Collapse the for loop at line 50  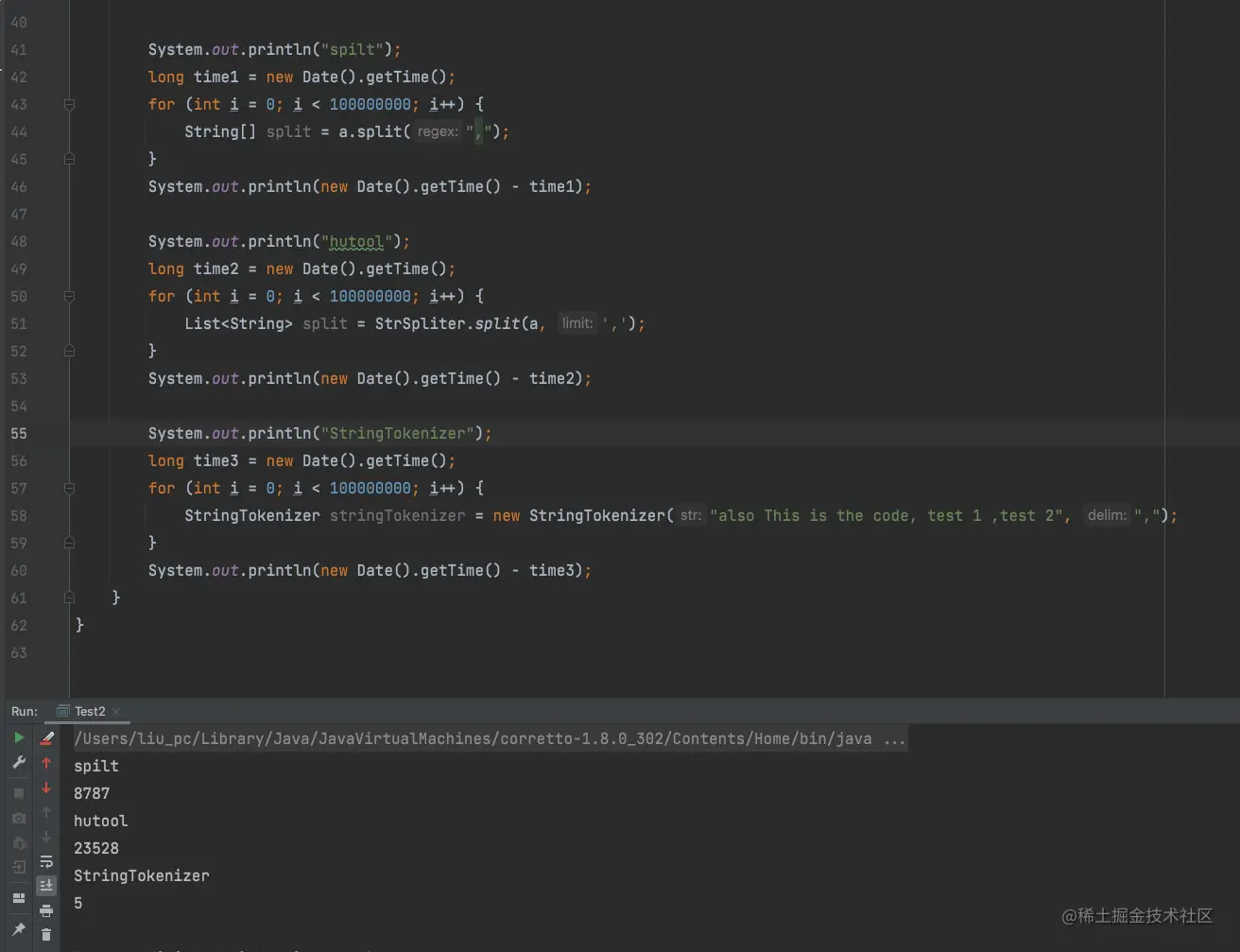click(69, 296)
